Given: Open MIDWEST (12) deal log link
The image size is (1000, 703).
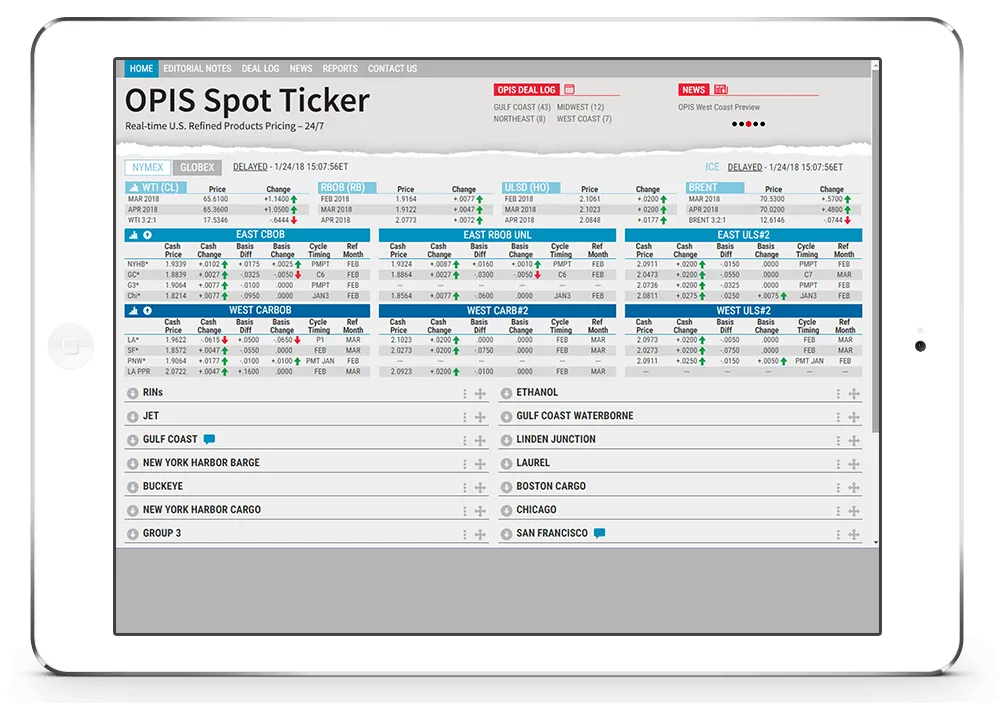Looking at the screenshot, I should tap(580, 107).
